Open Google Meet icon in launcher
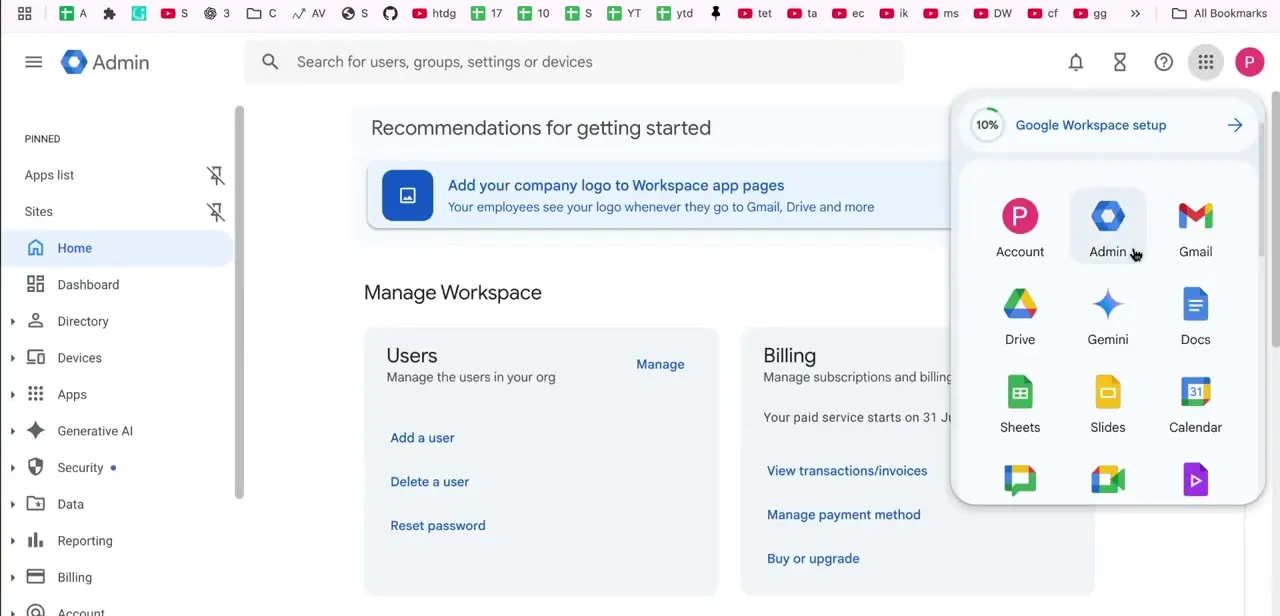The width and height of the screenshot is (1280, 616). pyautogui.click(x=1108, y=481)
